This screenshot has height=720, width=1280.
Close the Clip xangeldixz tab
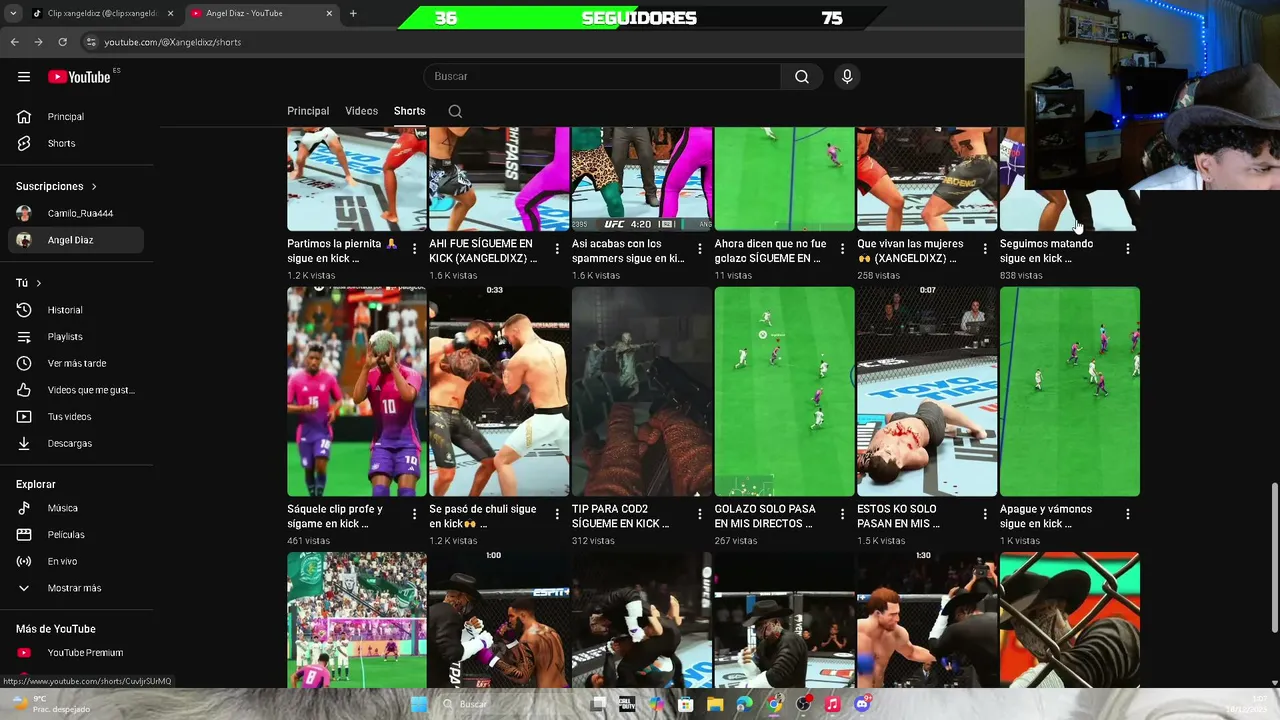point(170,13)
